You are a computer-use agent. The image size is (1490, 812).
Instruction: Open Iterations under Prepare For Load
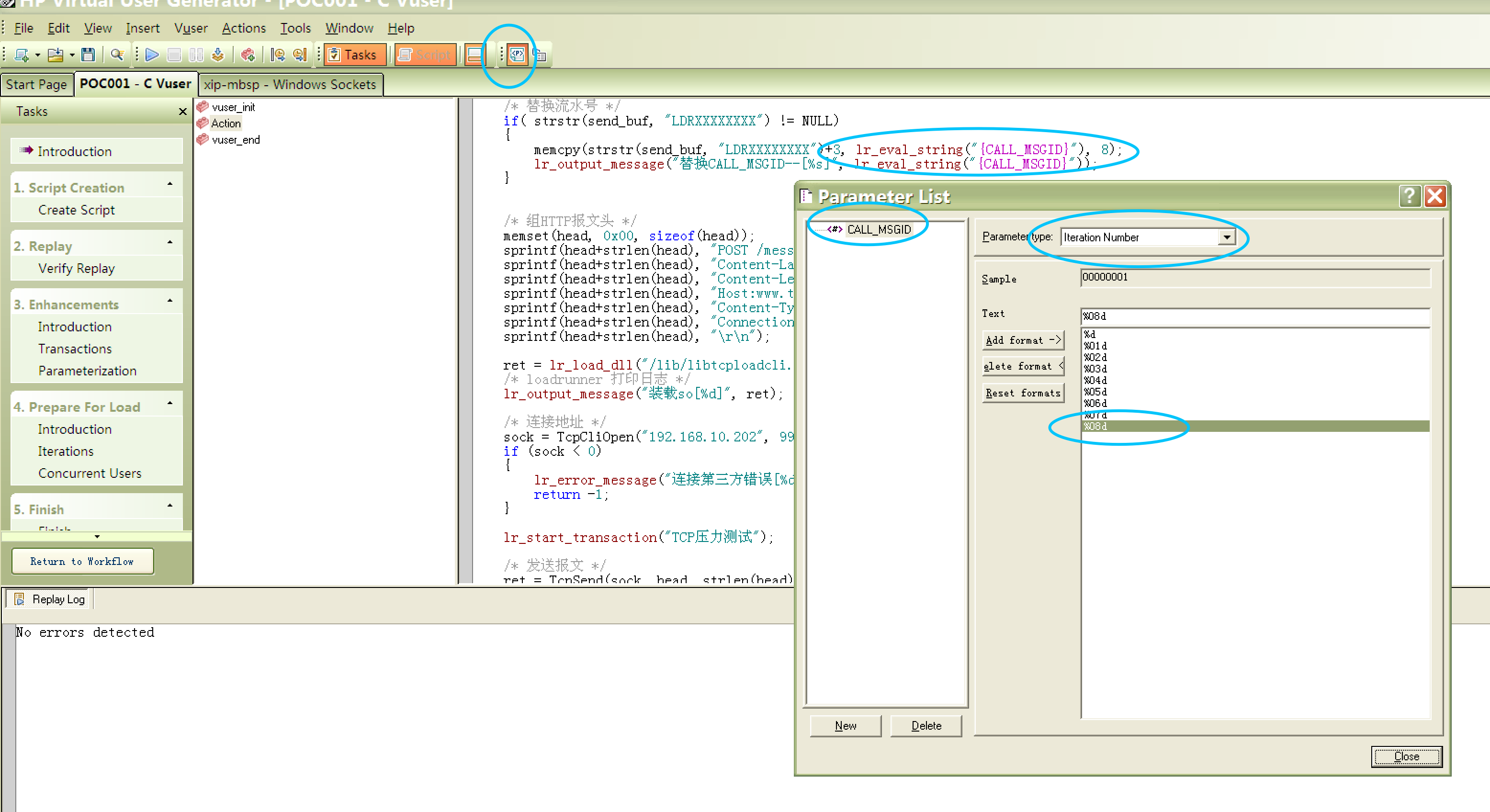click(x=66, y=451)
